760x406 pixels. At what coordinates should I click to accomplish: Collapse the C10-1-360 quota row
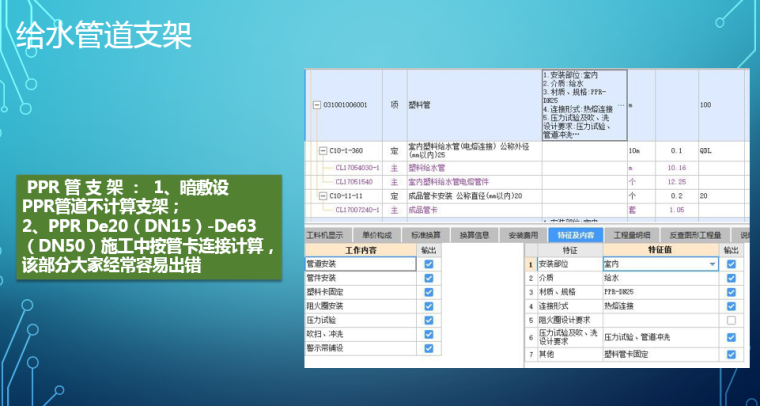323,151
